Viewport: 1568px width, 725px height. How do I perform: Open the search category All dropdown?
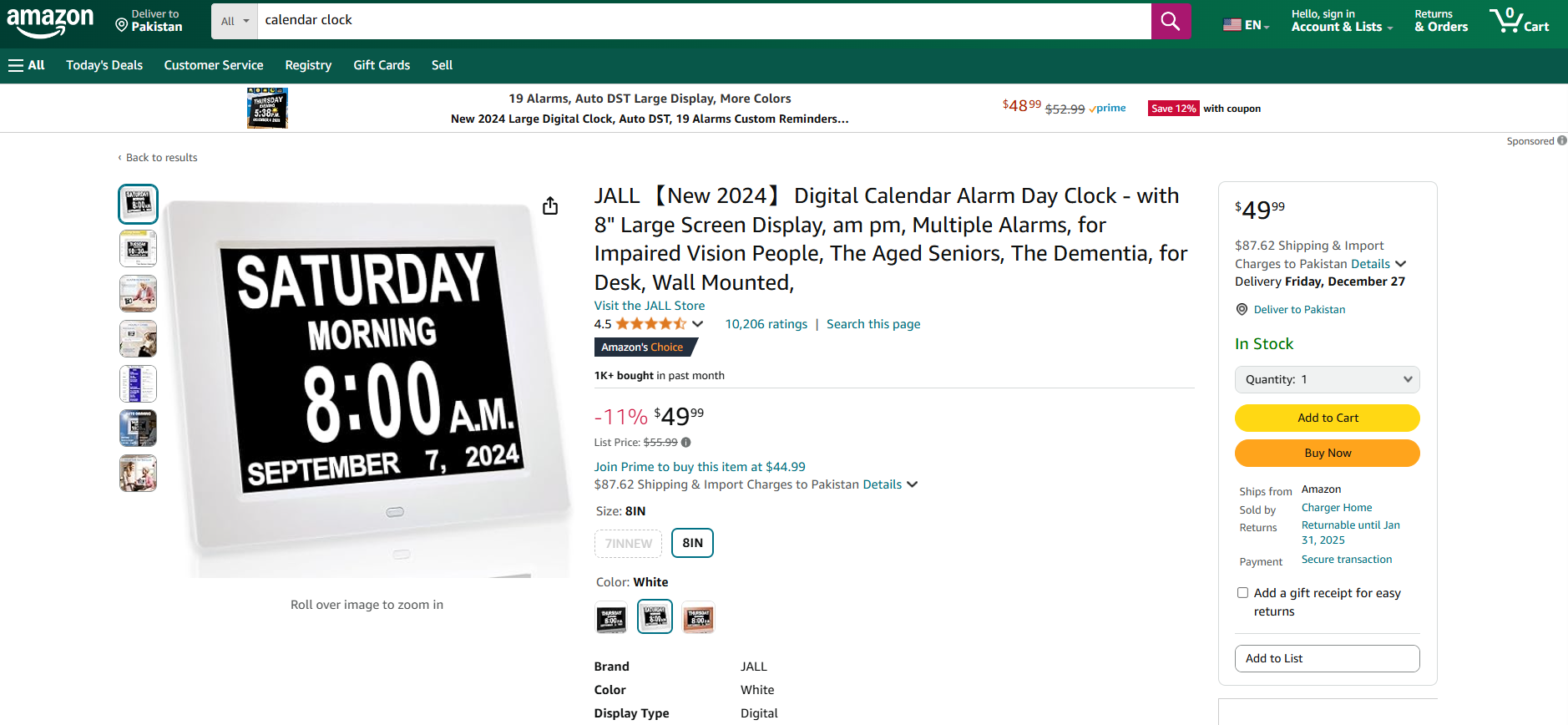pyautogui.click(x=235, y=21)
